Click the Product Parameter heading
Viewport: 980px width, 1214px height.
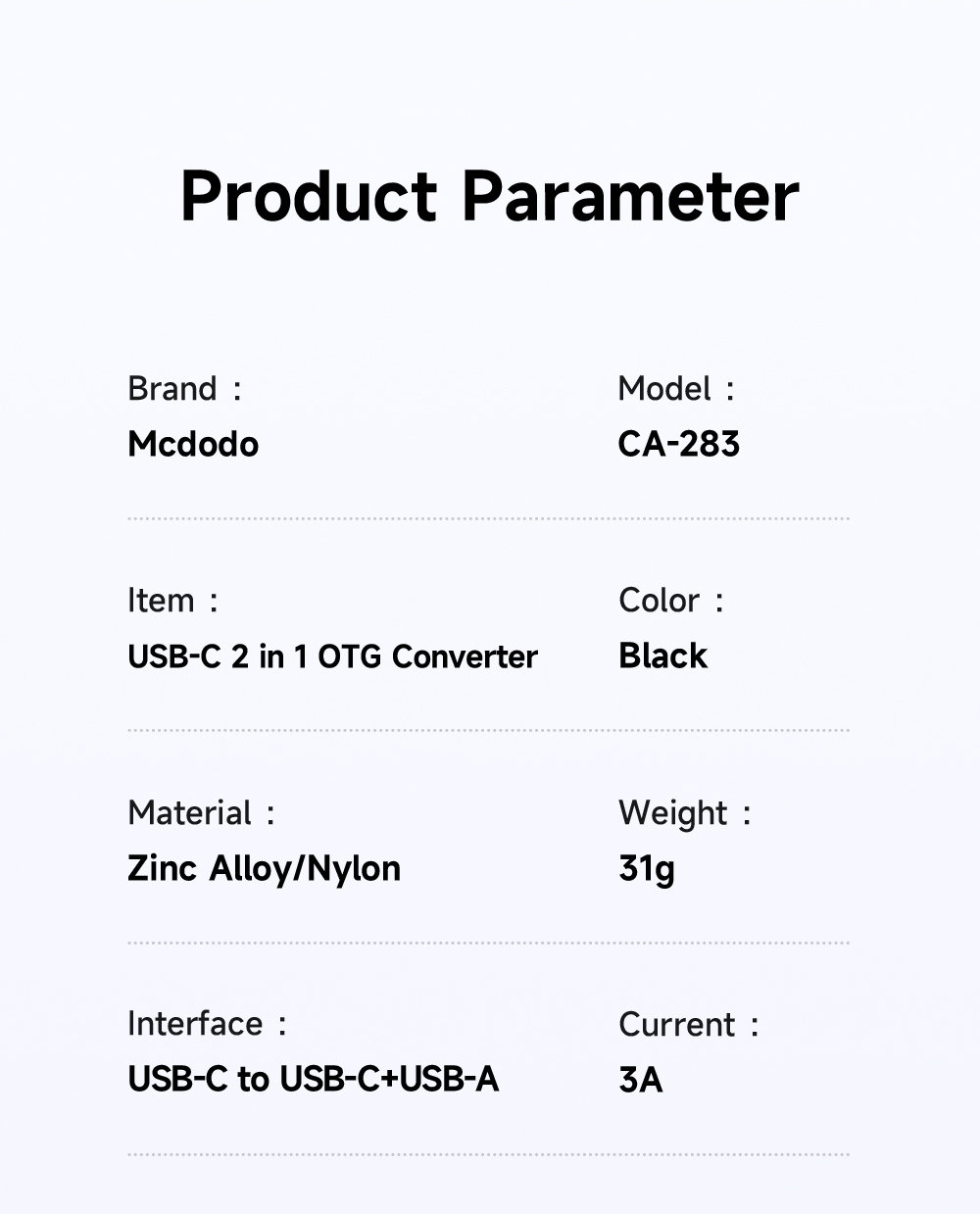click(x=489, y=196)
